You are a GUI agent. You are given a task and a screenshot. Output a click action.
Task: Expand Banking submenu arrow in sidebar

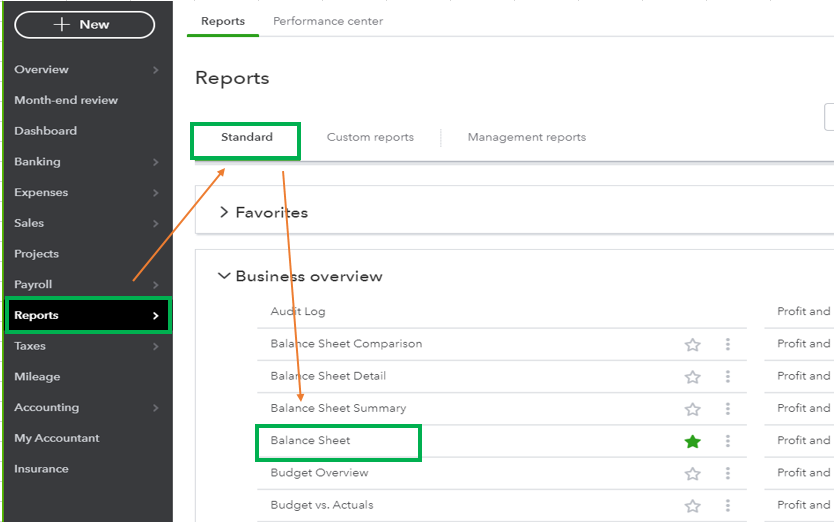pos(155,162)
